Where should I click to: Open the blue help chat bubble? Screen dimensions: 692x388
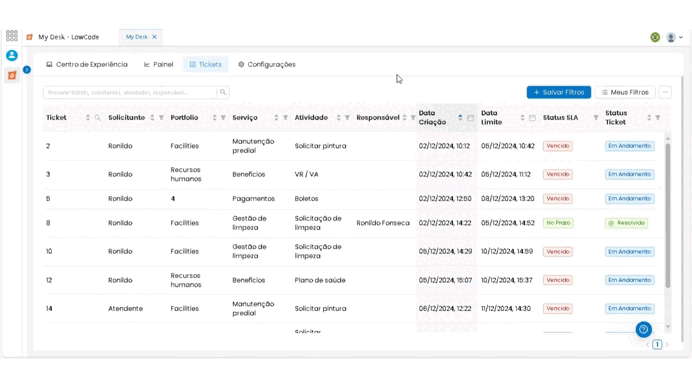pos(643,329)
